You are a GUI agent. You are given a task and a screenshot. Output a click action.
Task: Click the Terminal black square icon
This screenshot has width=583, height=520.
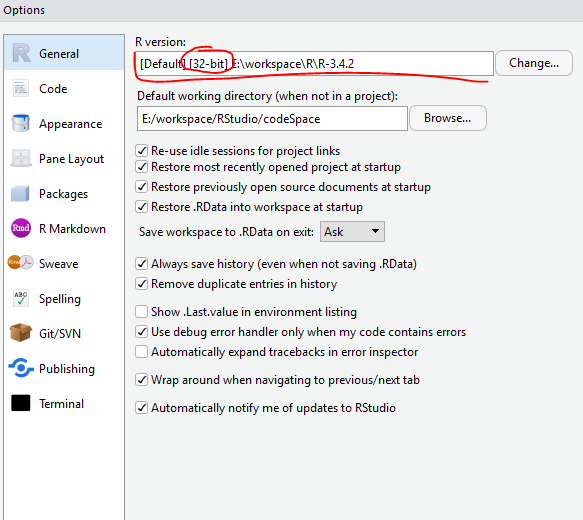tap(20, 403)
